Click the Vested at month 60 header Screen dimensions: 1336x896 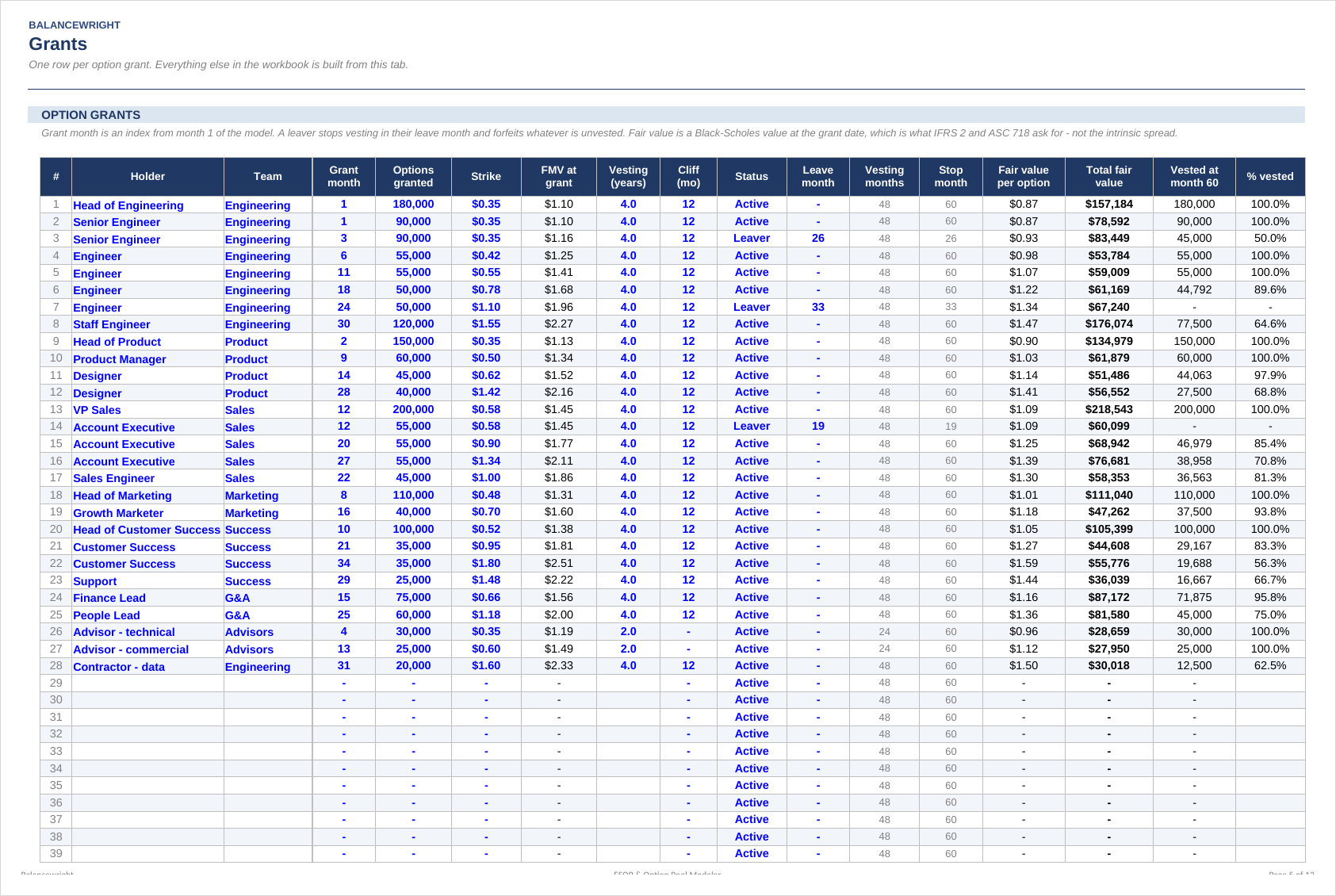pos(1194,177)
